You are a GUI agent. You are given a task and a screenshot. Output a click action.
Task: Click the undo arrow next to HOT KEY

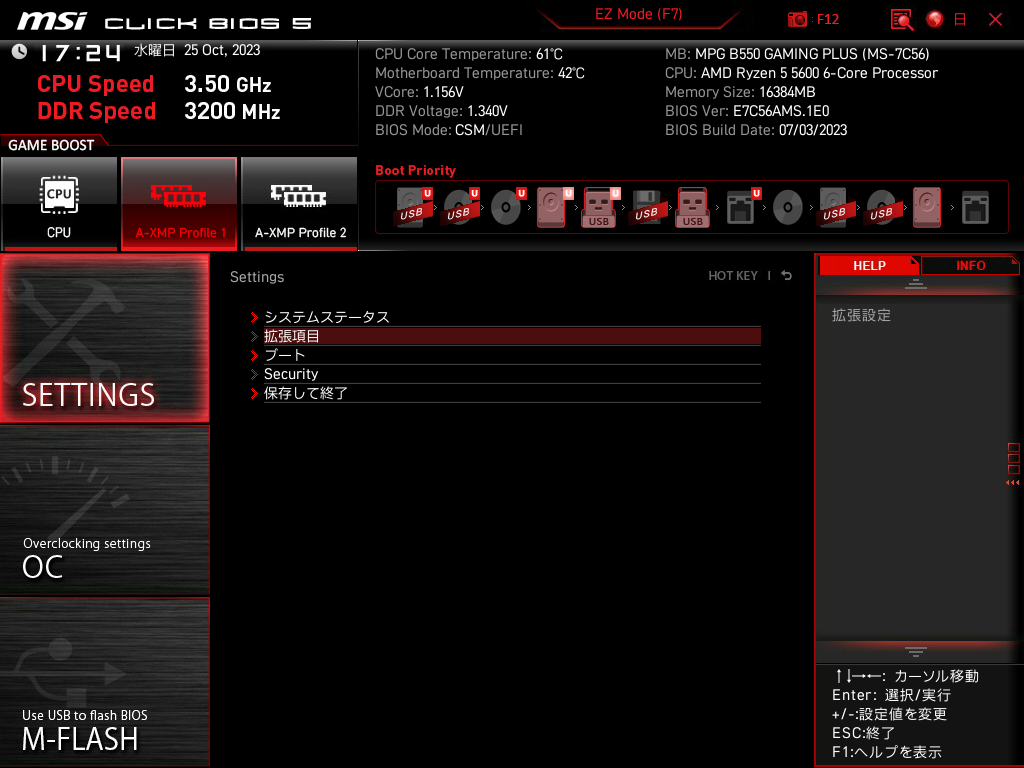pos(786,275)
